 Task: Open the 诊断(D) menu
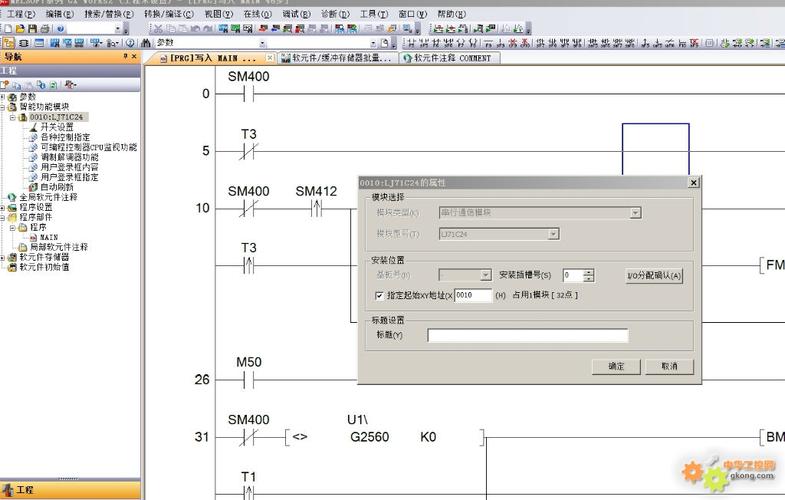click(335, 14)
